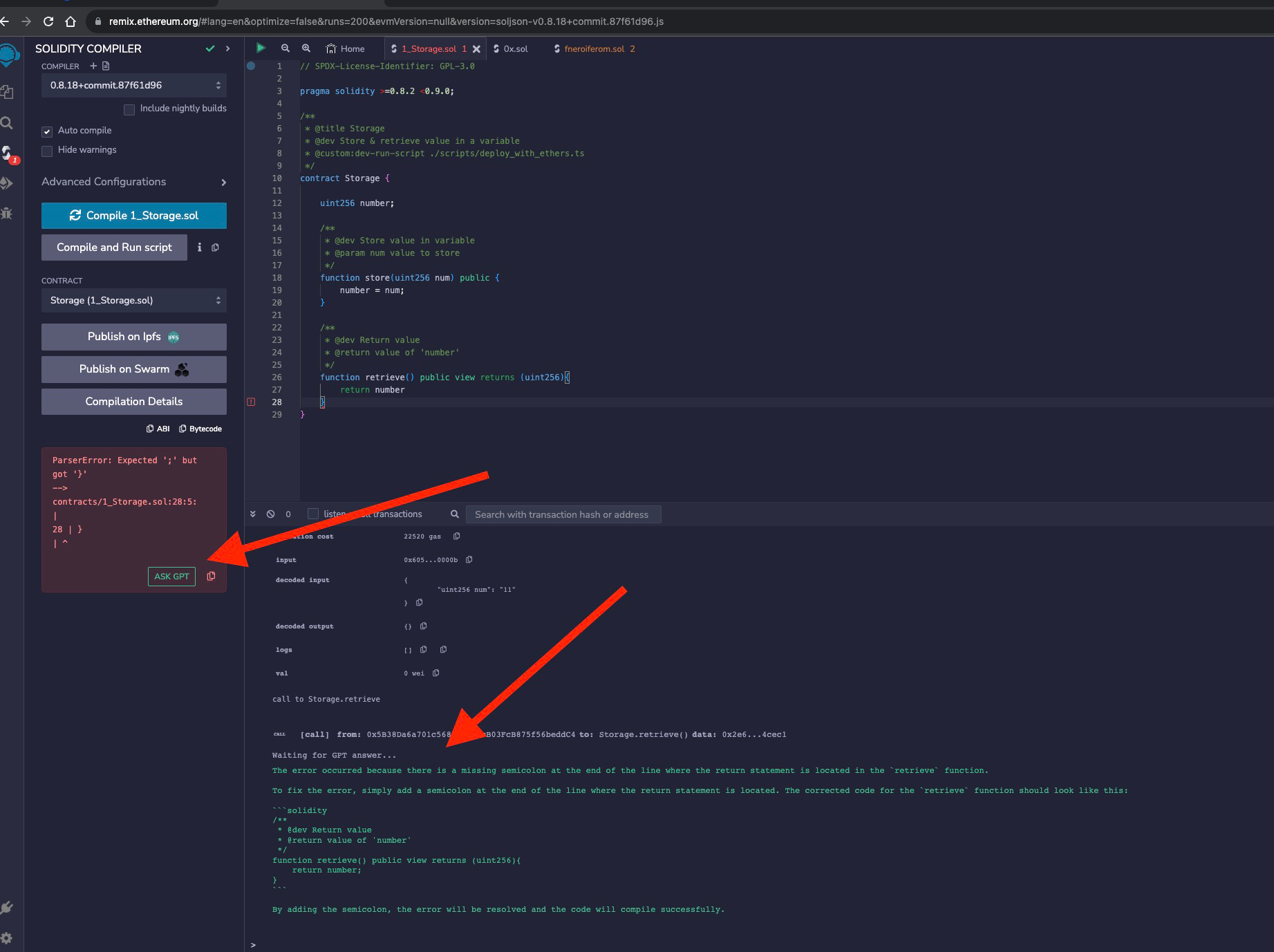Screen dimensions: 1274x952
Task: Click the browser reload button
Action: pos(48,21)
